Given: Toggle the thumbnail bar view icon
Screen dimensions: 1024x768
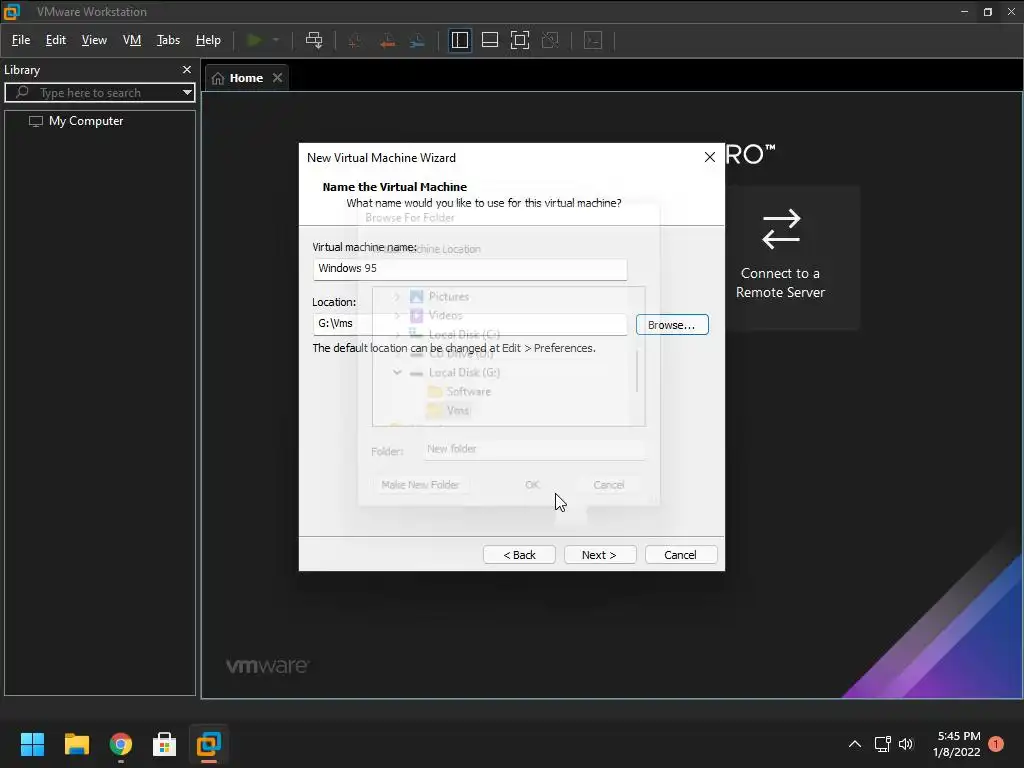Looking at the screenshot, I should [490, 40].
